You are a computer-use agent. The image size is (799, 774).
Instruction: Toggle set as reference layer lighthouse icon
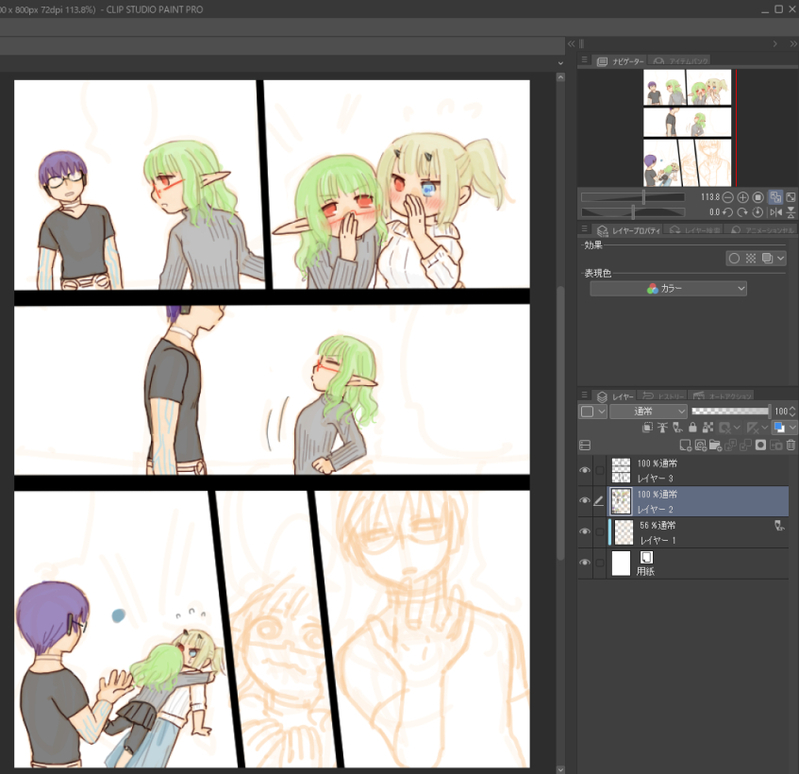pos(662,428)
